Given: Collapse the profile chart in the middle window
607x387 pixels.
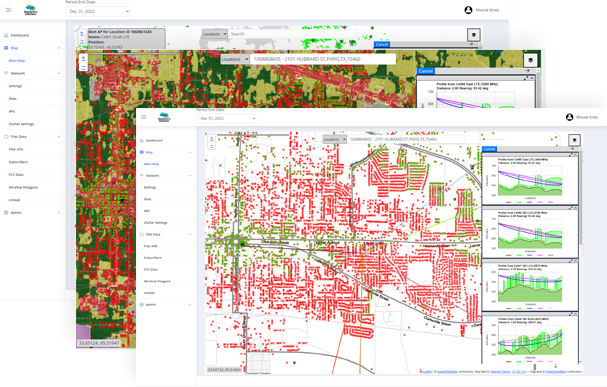Looking at the screenshot, I should coord(532,78).
